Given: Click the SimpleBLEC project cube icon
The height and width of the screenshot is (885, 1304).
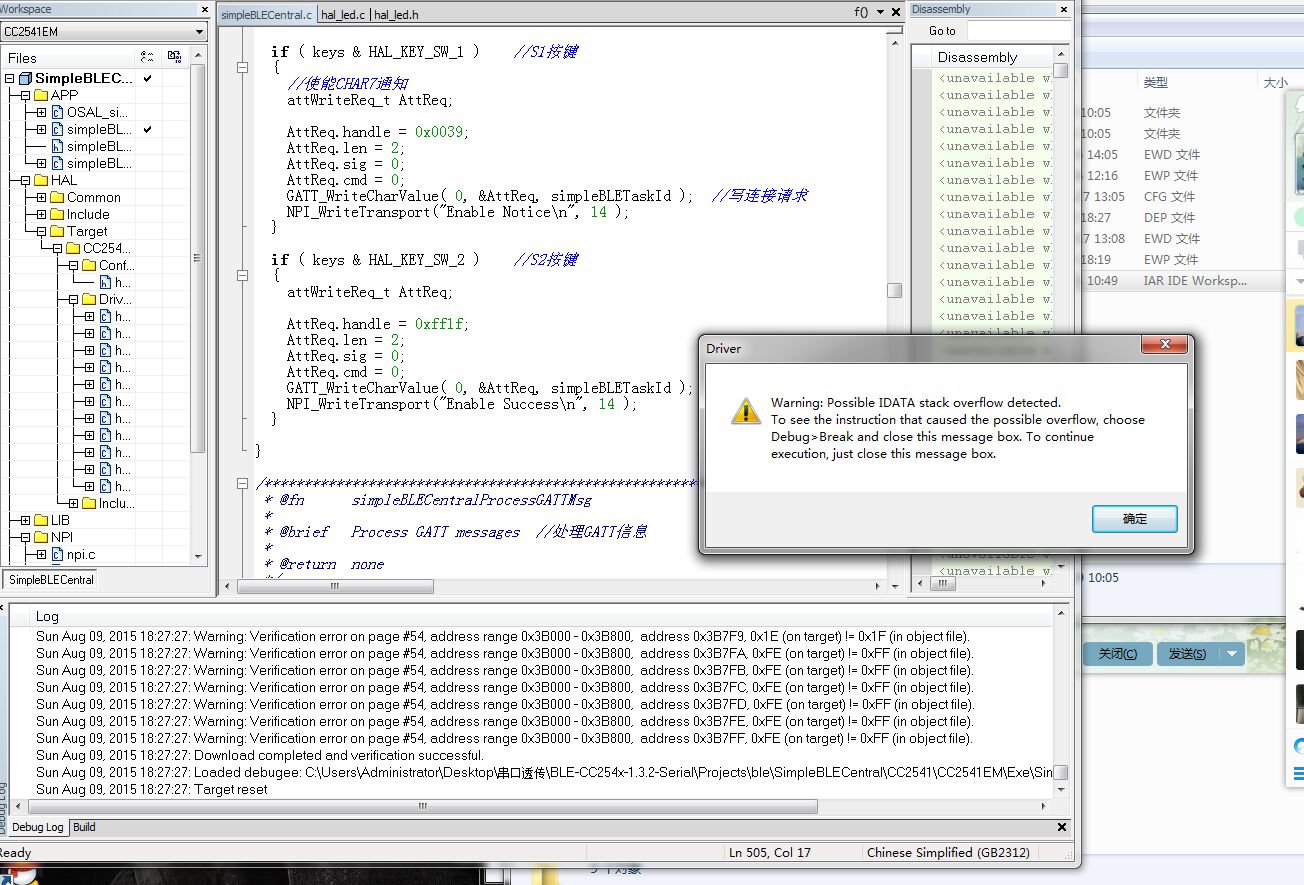Looking at the screenshot, I should coord(25,78).
